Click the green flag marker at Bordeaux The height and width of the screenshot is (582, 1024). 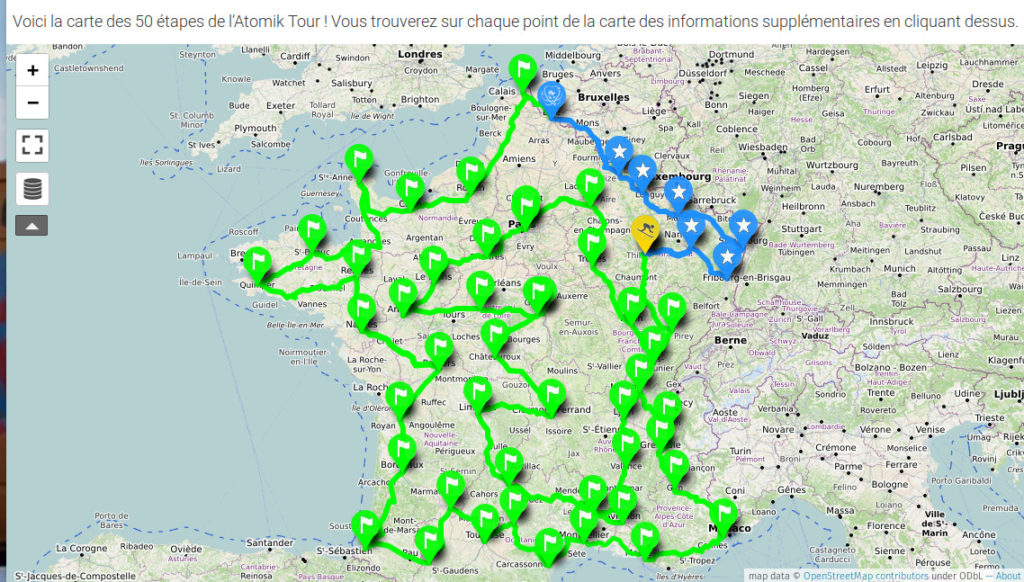[x=402, y=449]
